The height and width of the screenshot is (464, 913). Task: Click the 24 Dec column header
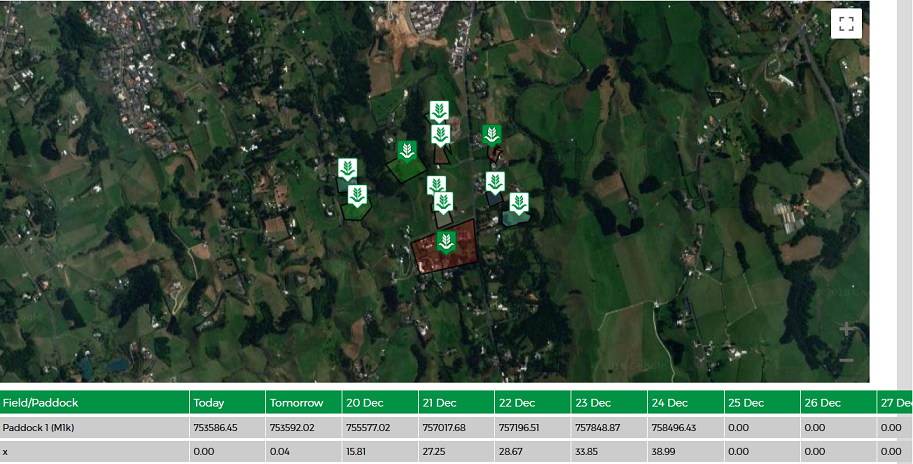point(686,403)
